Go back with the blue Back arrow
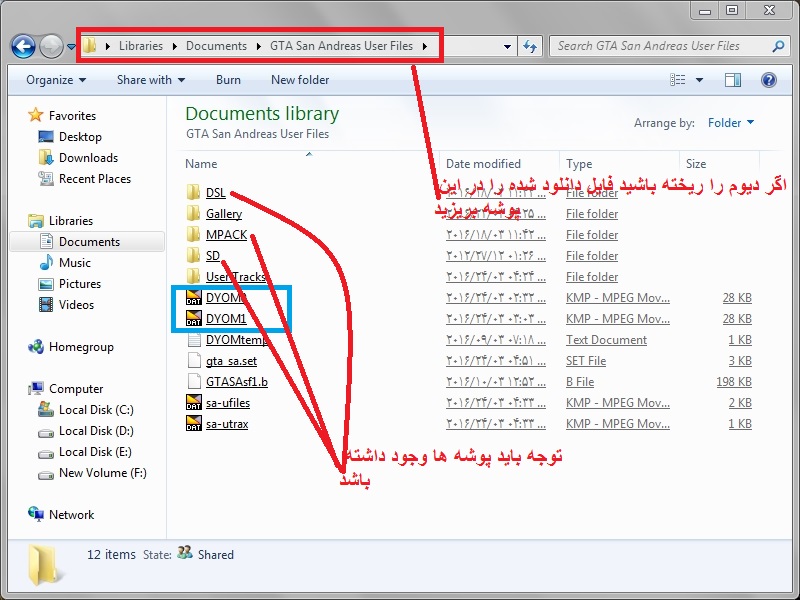Image resolution: width=800 pixels, height=600 pixels. click(x=23, y=46)
